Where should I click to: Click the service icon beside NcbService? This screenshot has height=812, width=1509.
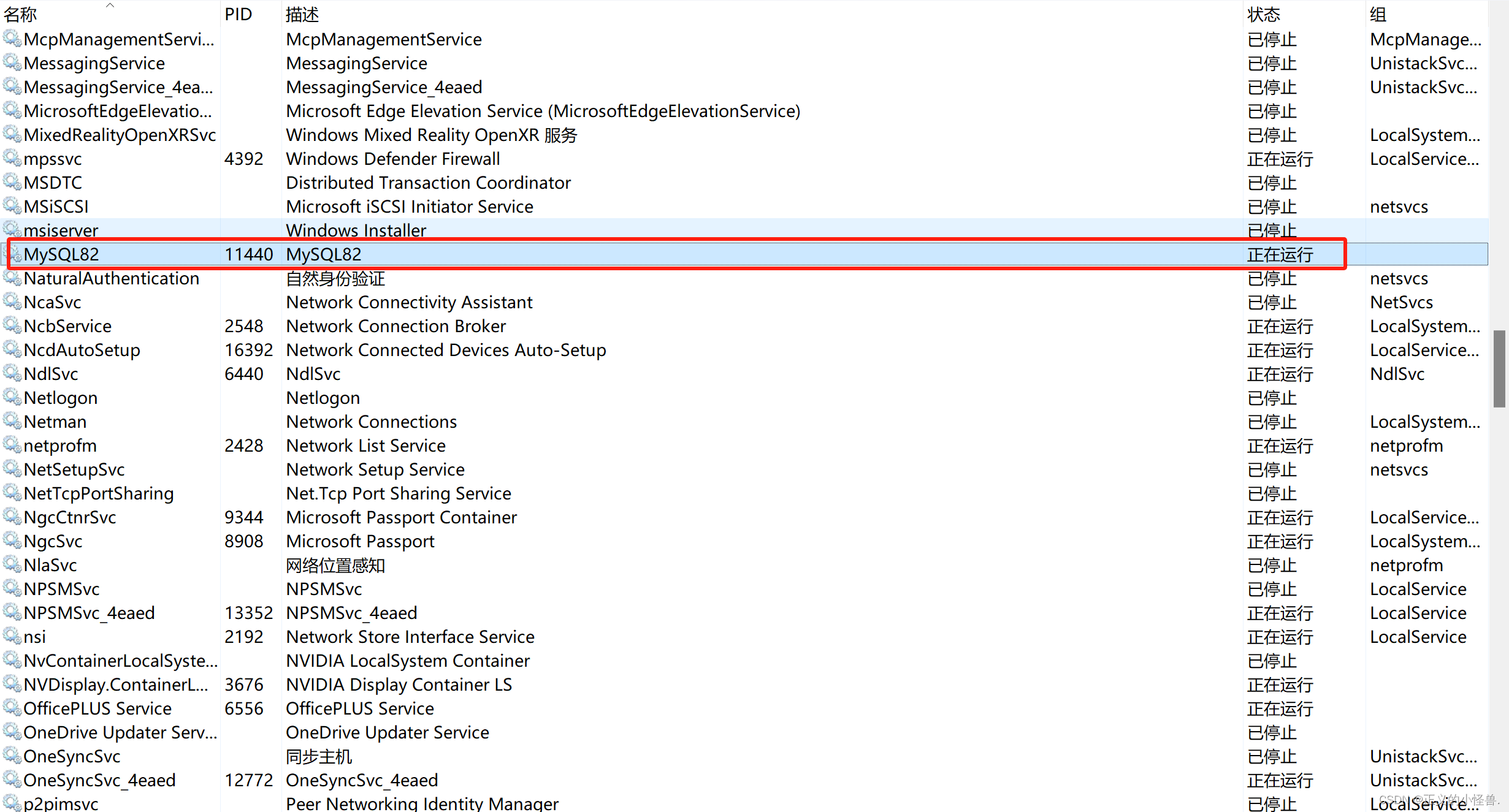click(12, 325)
